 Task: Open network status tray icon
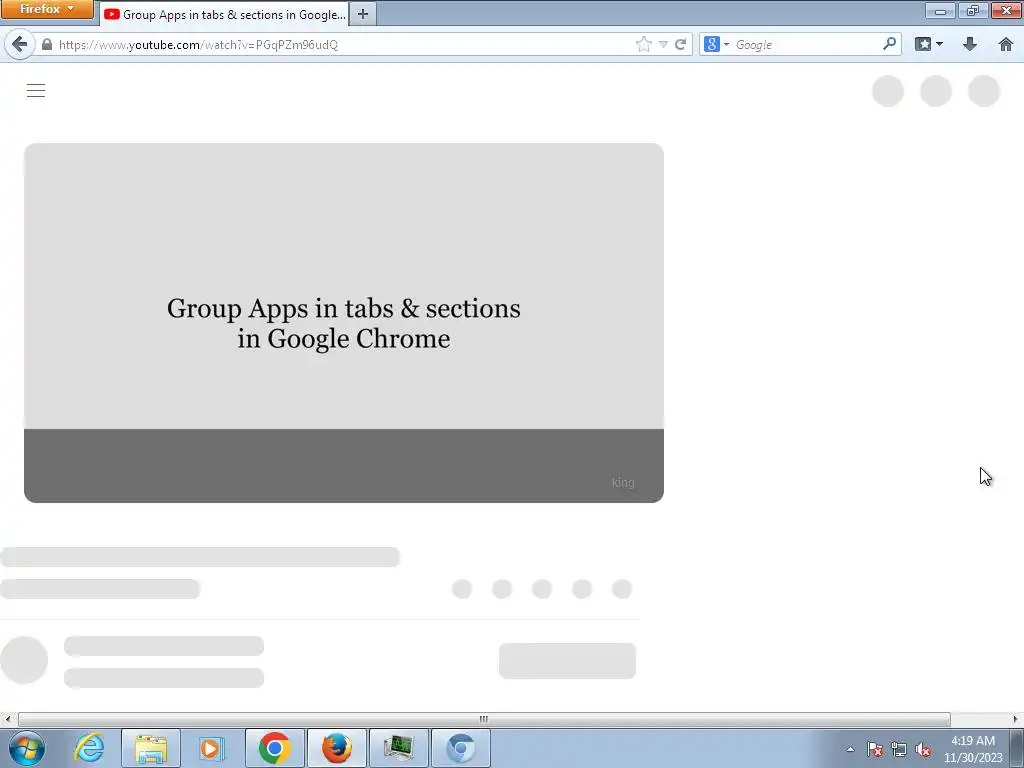coord(899,749)
